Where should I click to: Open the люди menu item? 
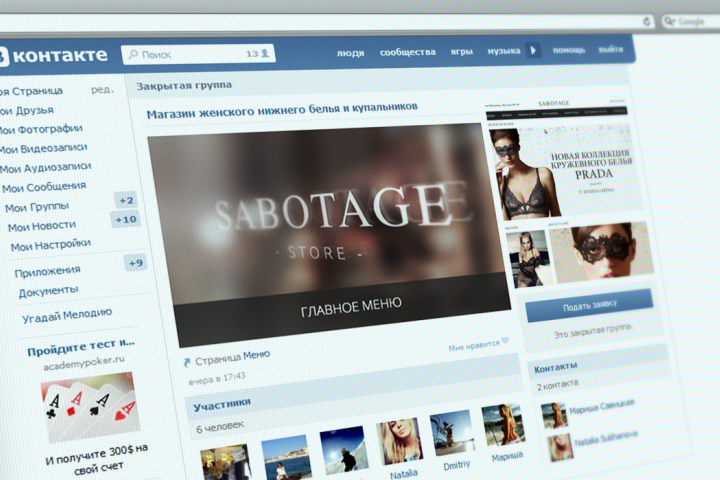pyautogui.click(x=350, y=53)
